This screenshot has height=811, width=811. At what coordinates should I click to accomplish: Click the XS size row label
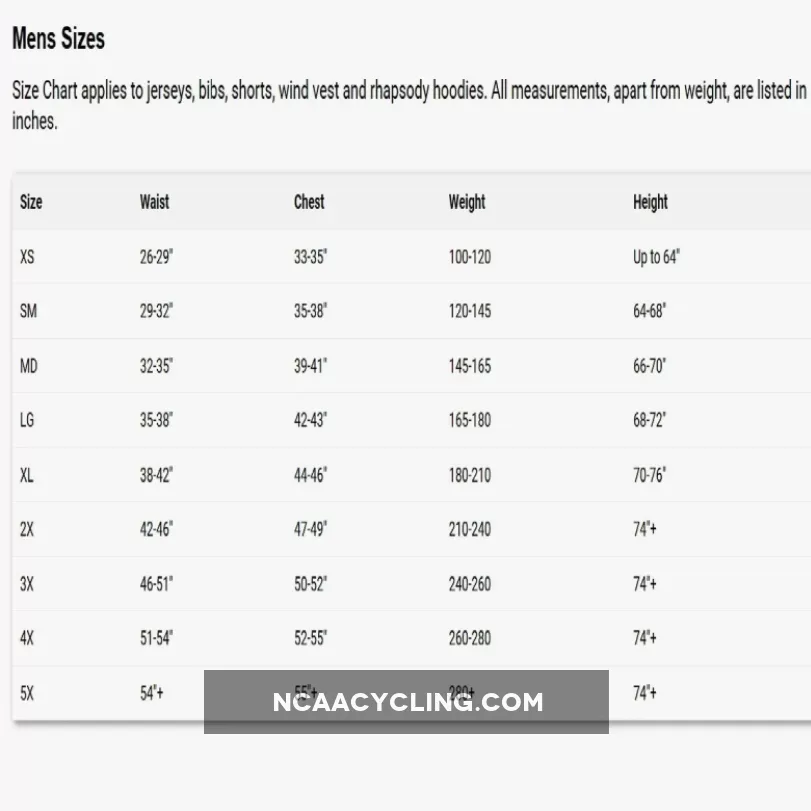pyautogui.click(x=27, y=257)
